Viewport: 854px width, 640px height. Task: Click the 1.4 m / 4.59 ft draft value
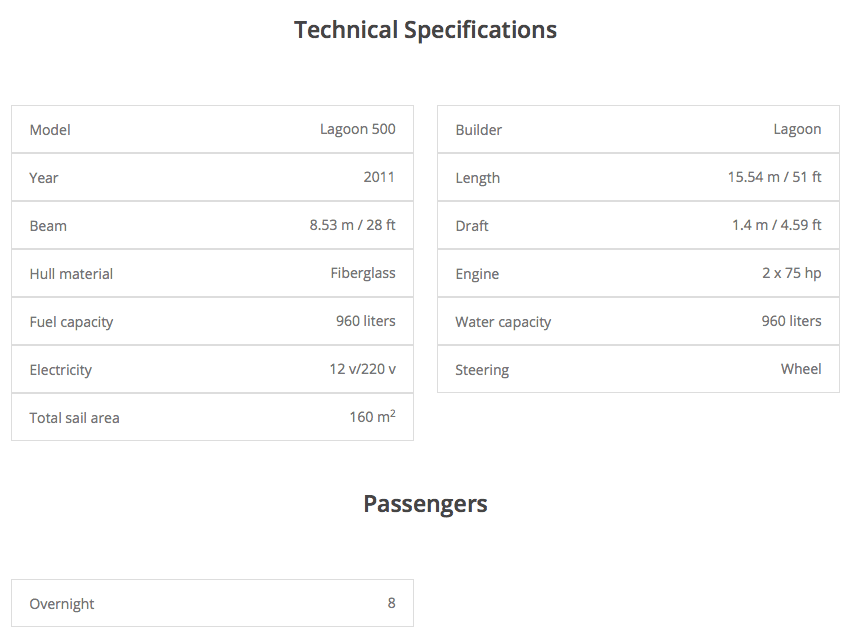click(x=776, y=225)
